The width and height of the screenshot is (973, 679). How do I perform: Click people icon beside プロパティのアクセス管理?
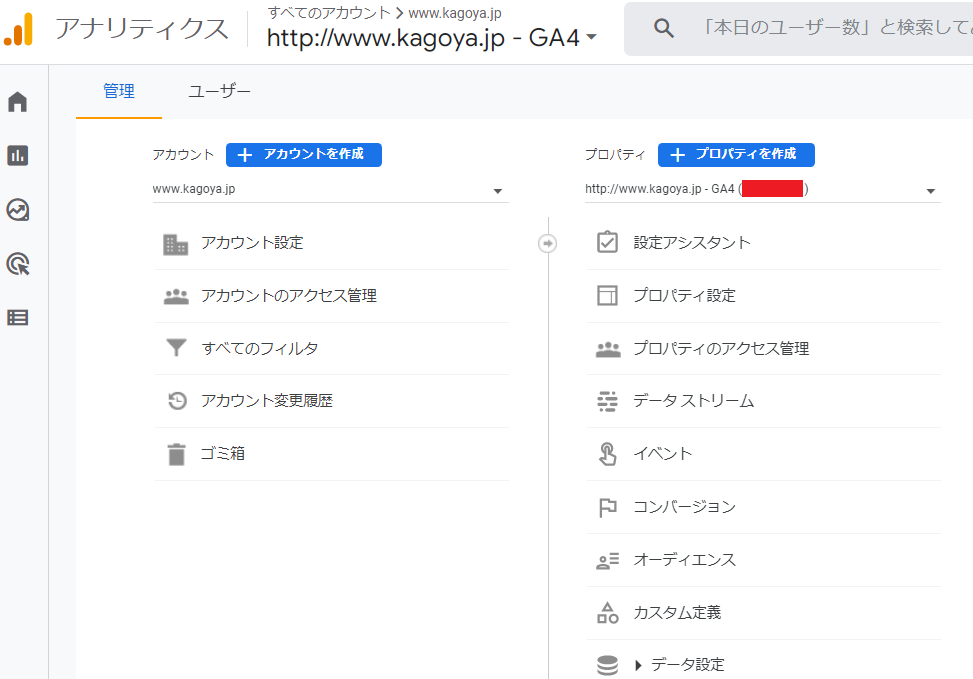coord(608,349)
